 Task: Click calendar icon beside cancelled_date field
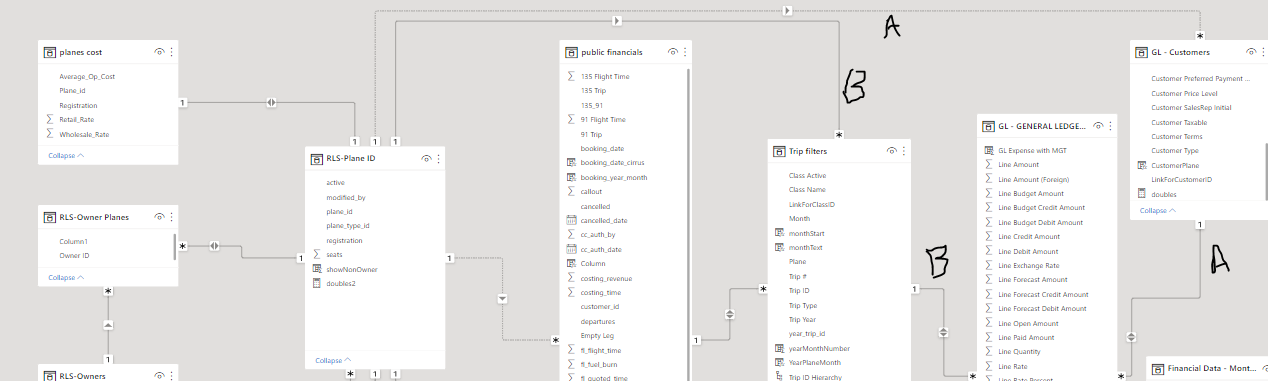pyautogui.click(x=571, y=220)
